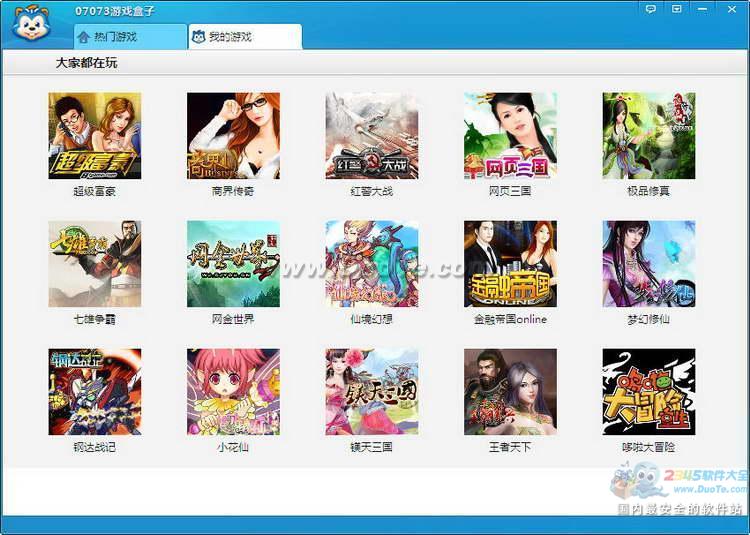Viewport: 750px width, 535px height.
Task: Launch the 王者天下 game thumbnail
Action: [510, 392]
